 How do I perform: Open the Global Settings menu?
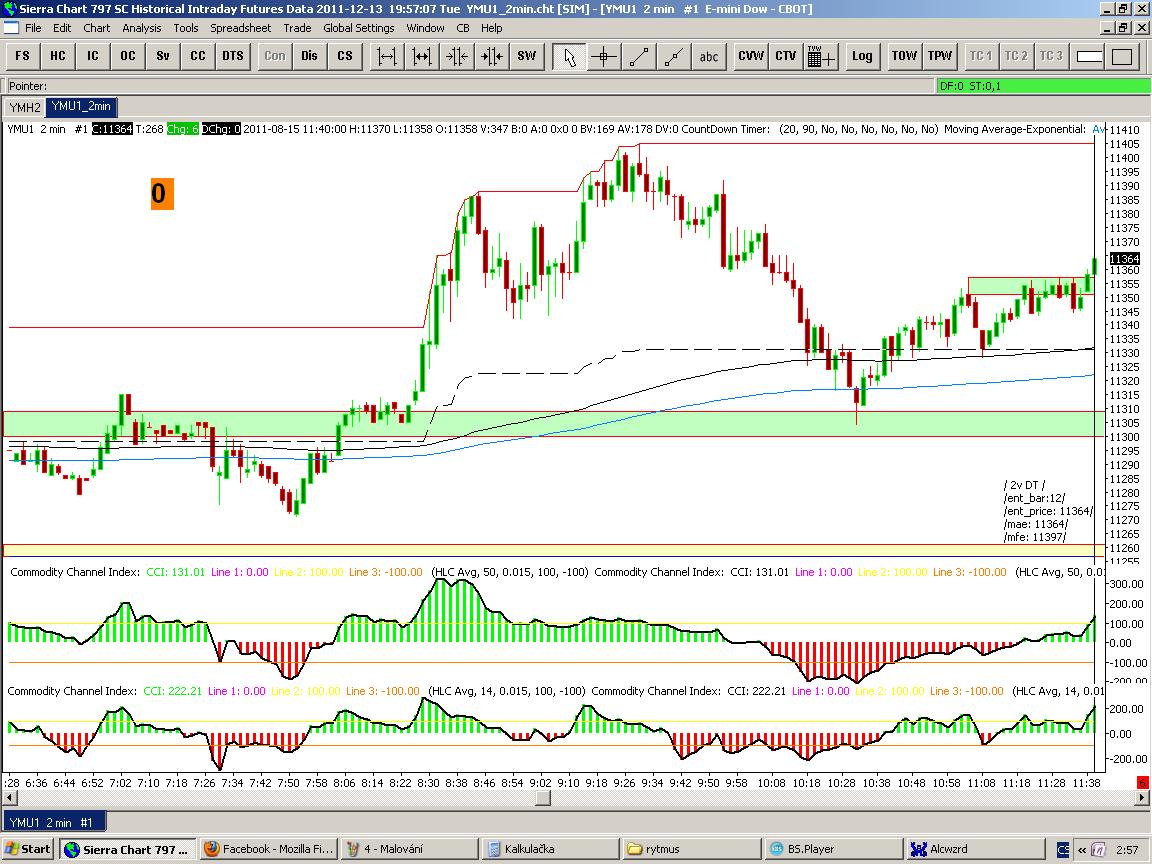click(358, 28)
